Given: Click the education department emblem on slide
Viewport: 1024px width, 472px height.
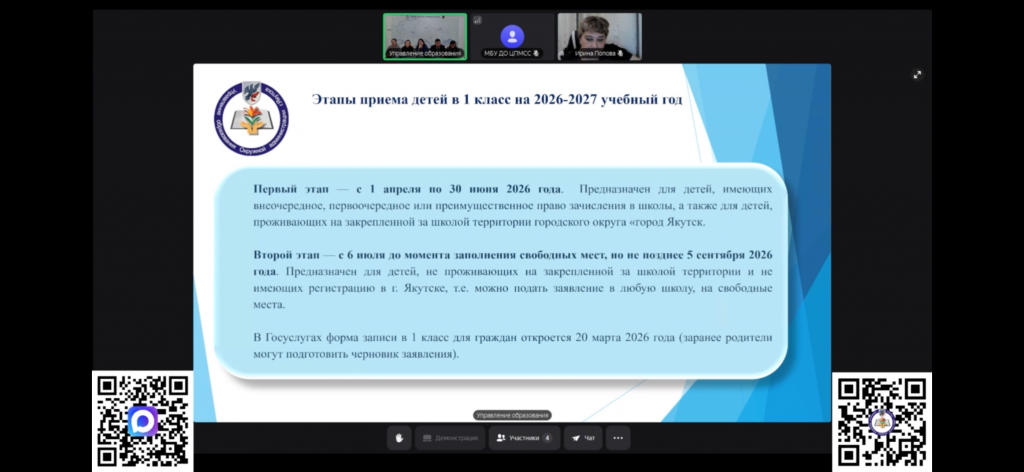Looking at the screenshot, I should coord(251,119).
